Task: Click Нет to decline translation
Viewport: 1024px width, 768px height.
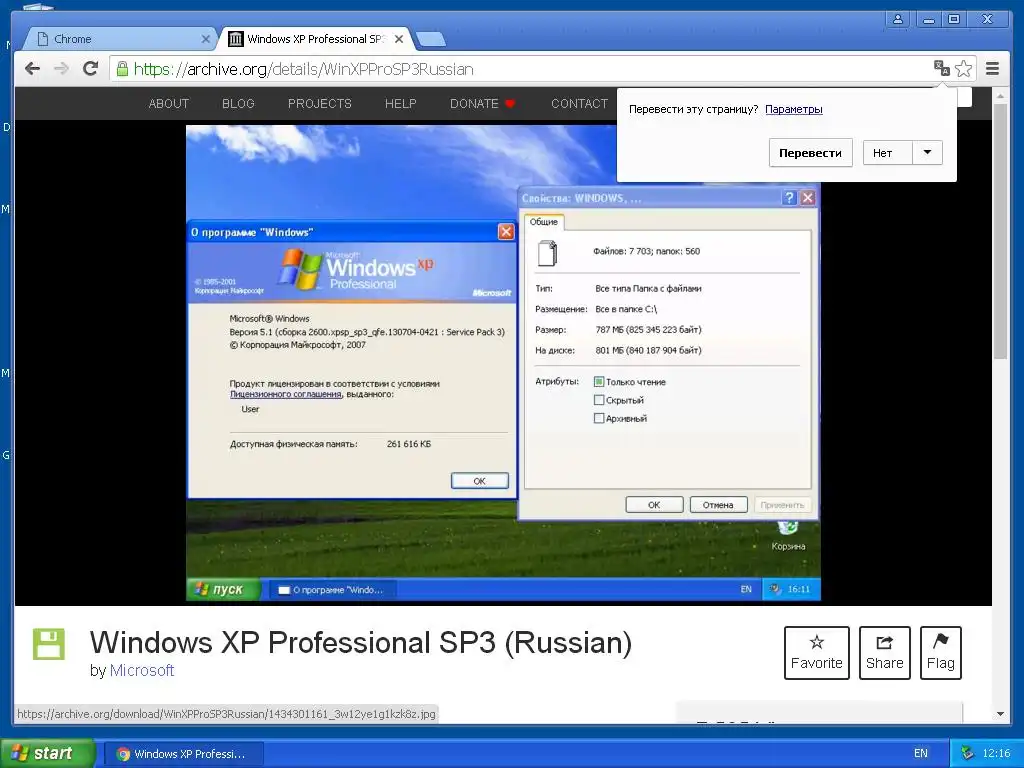Action: click(887, 153)
